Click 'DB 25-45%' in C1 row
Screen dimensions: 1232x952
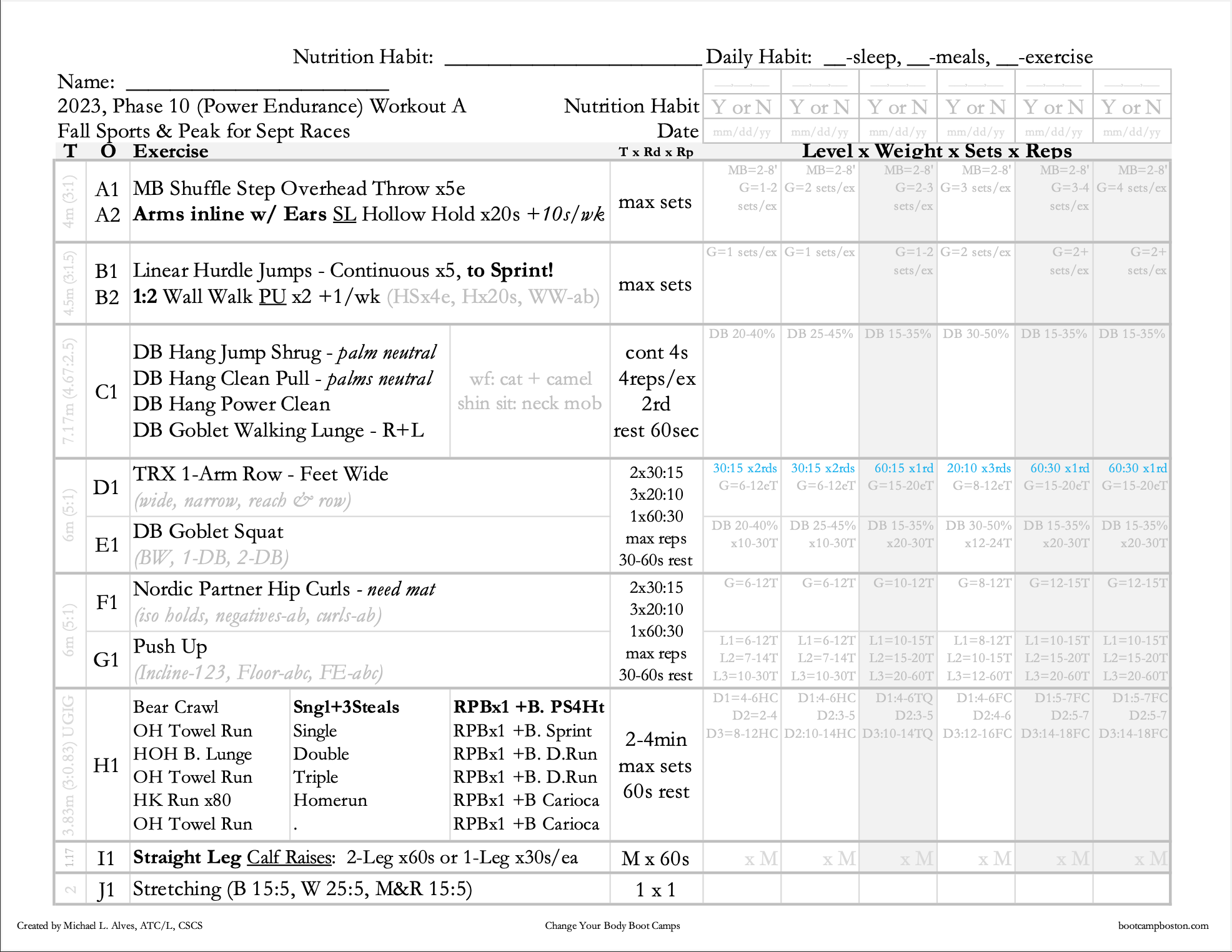[820, 334]
